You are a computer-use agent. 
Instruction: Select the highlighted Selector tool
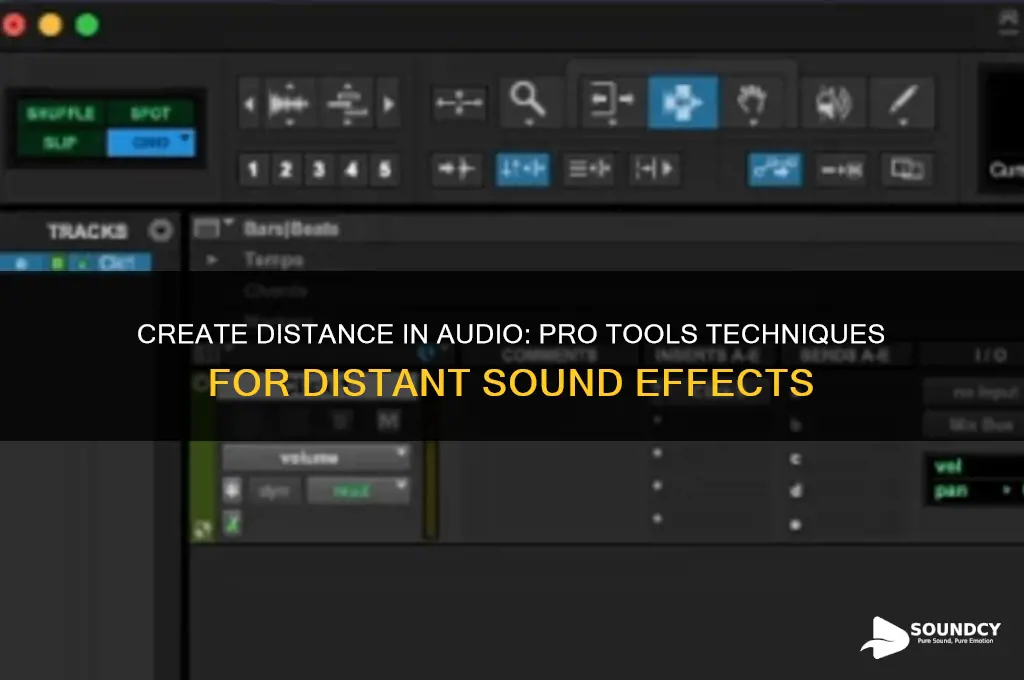click(682, 103)
